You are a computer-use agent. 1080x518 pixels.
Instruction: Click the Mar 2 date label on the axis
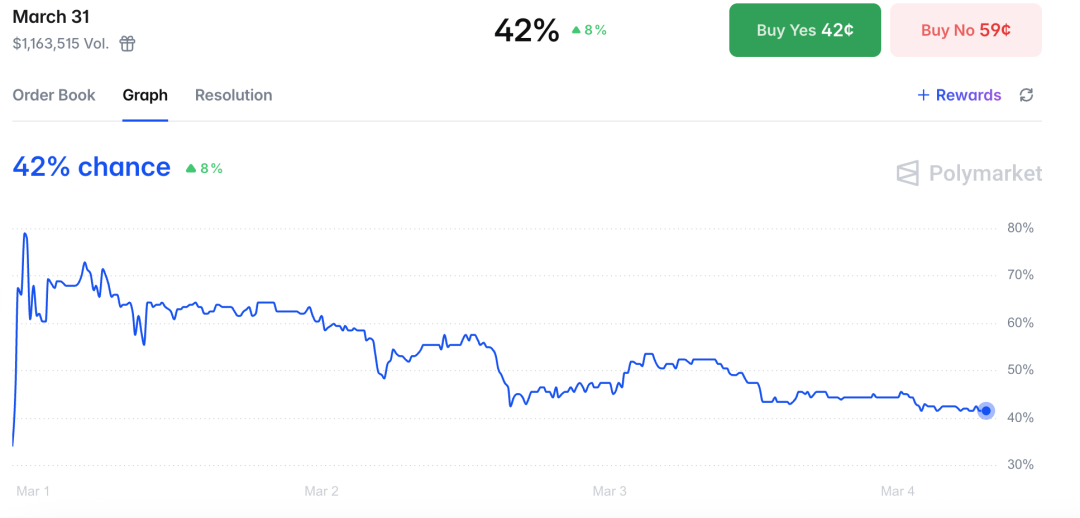tap(321, 491)
